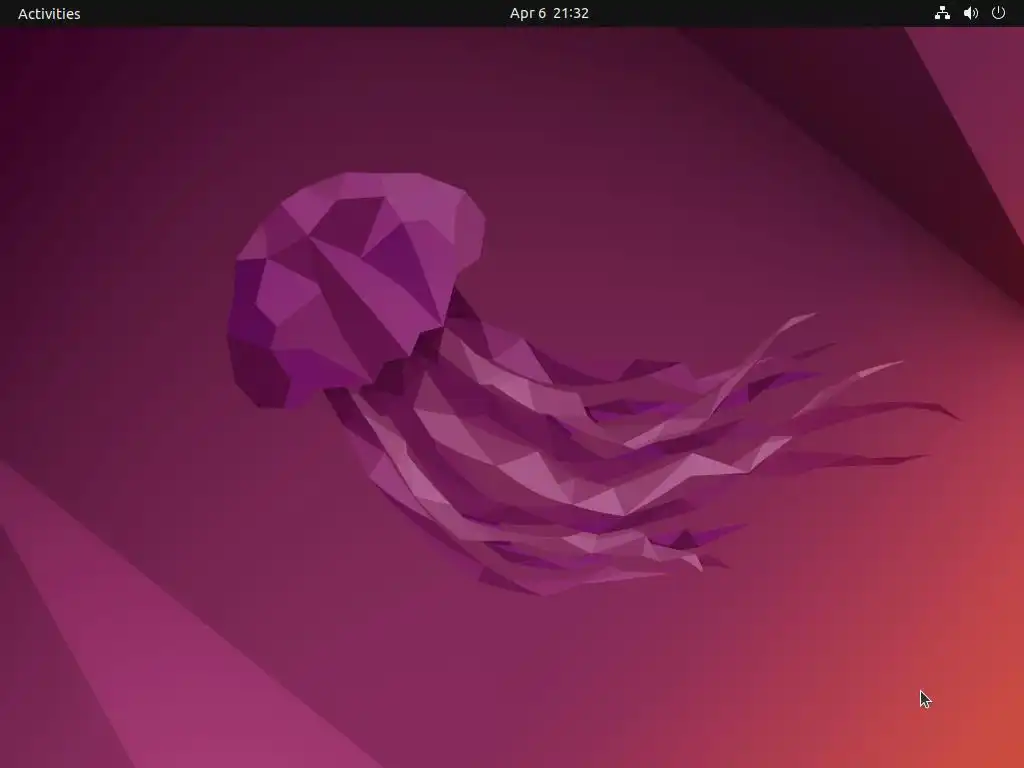Click the volume speaker icon
The width and height of the screenshot is (1024, 768).
(x=970, y=13)
